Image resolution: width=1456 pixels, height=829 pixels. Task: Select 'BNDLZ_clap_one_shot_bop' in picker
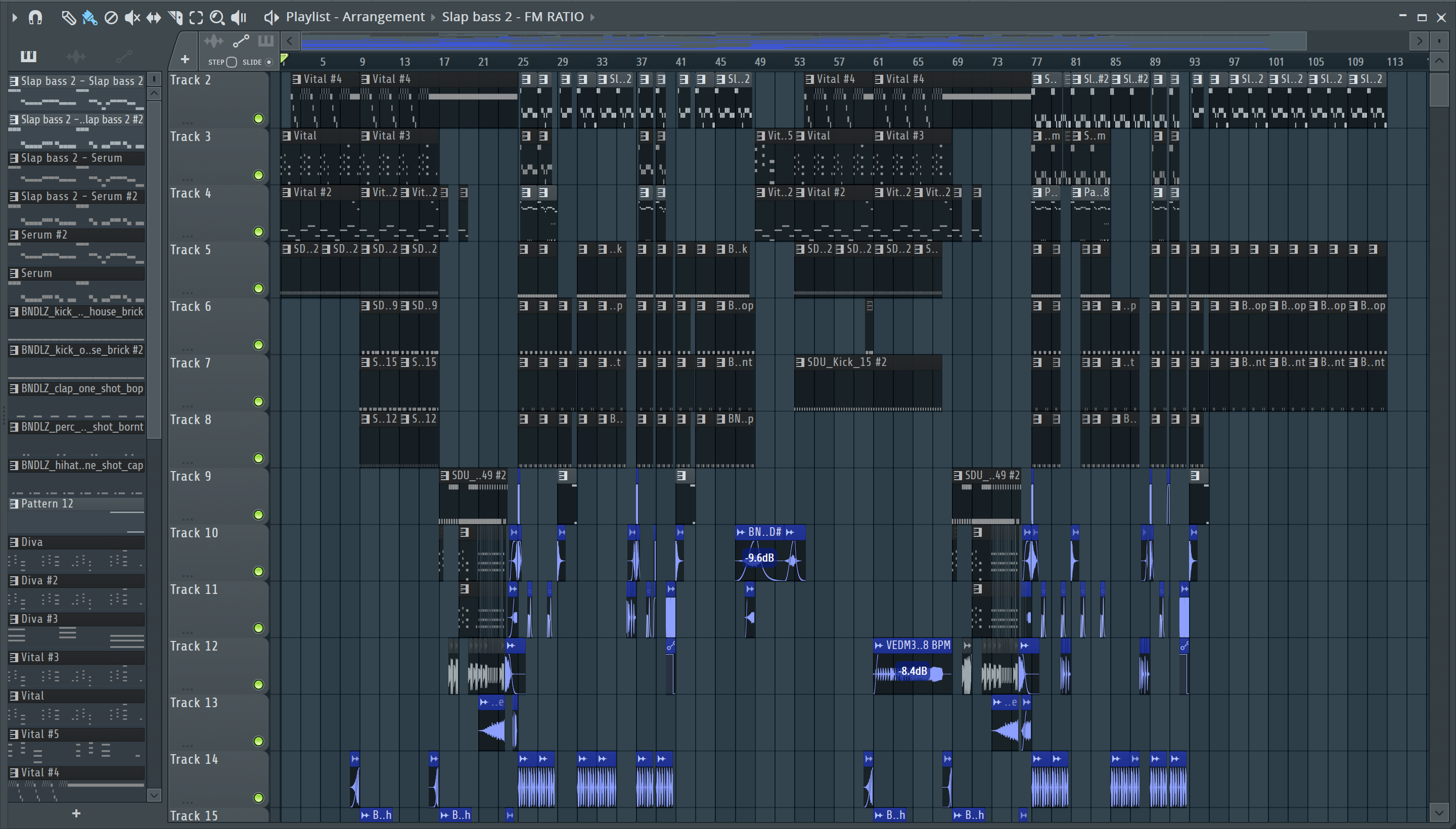point(76,389)
